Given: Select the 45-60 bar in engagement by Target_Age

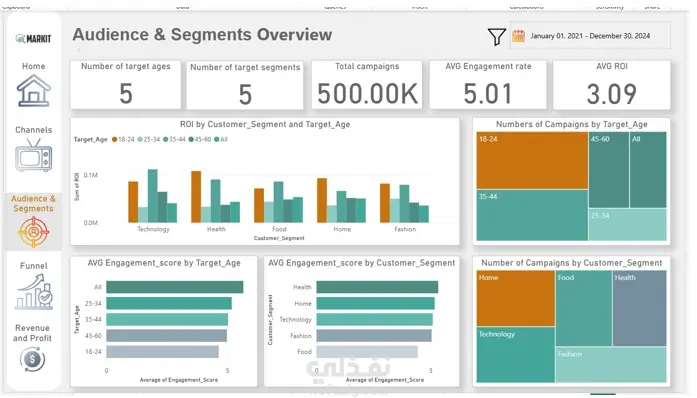Looking at the screenshot, I should pyautogui.click(x=167, y=336).
